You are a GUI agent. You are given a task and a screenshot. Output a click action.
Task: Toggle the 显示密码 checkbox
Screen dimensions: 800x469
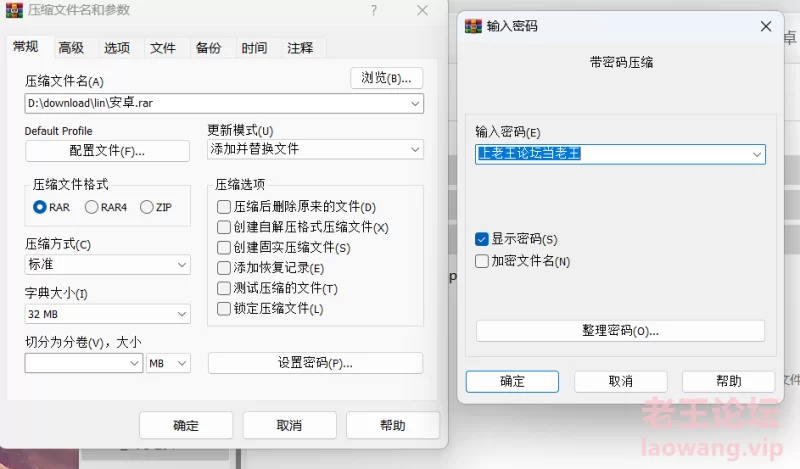[x=483, y=240]
